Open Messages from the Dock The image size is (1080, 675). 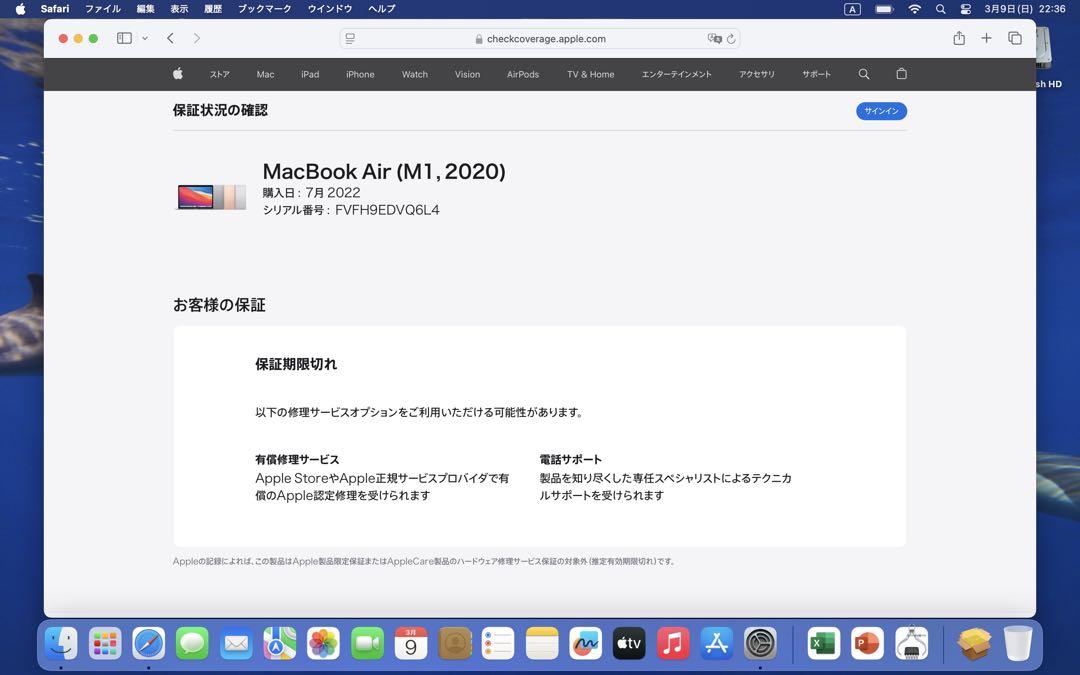(x=192, y=644)
